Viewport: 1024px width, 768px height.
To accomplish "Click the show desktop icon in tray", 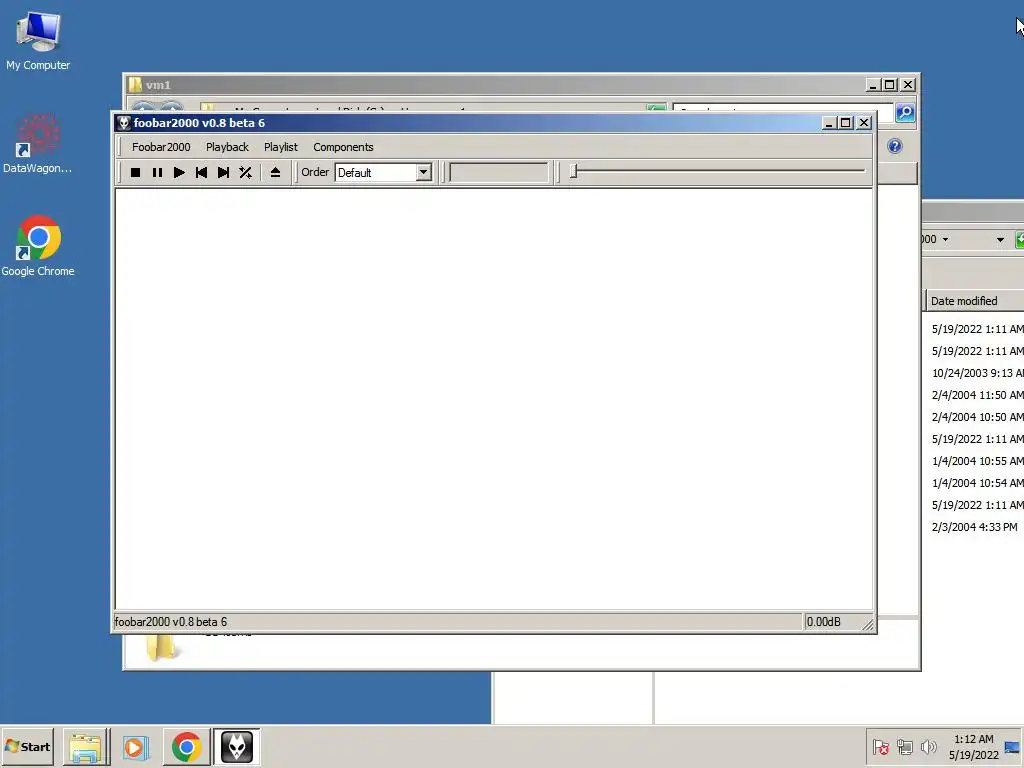I will pyautogui.click(x=1012, y=747).
